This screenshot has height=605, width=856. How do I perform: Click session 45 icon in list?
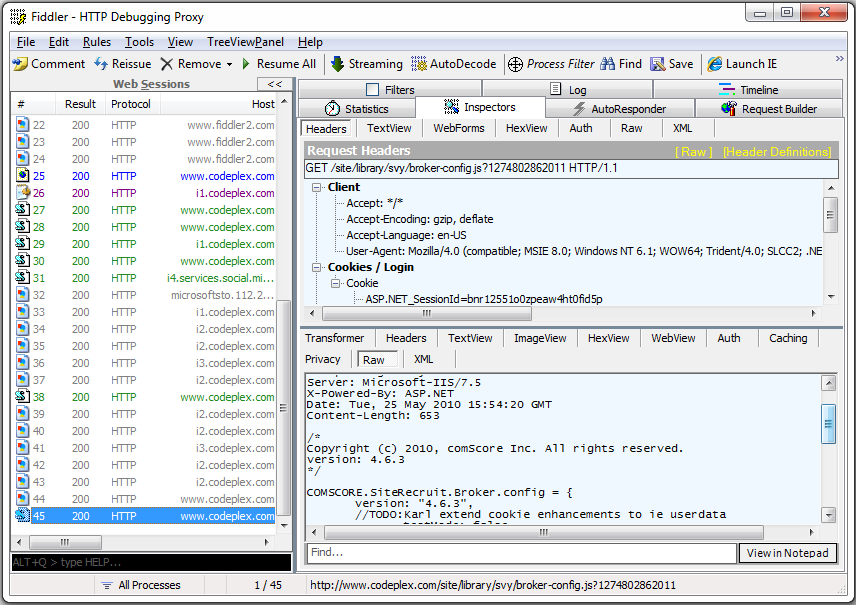(x=22, y=515)
